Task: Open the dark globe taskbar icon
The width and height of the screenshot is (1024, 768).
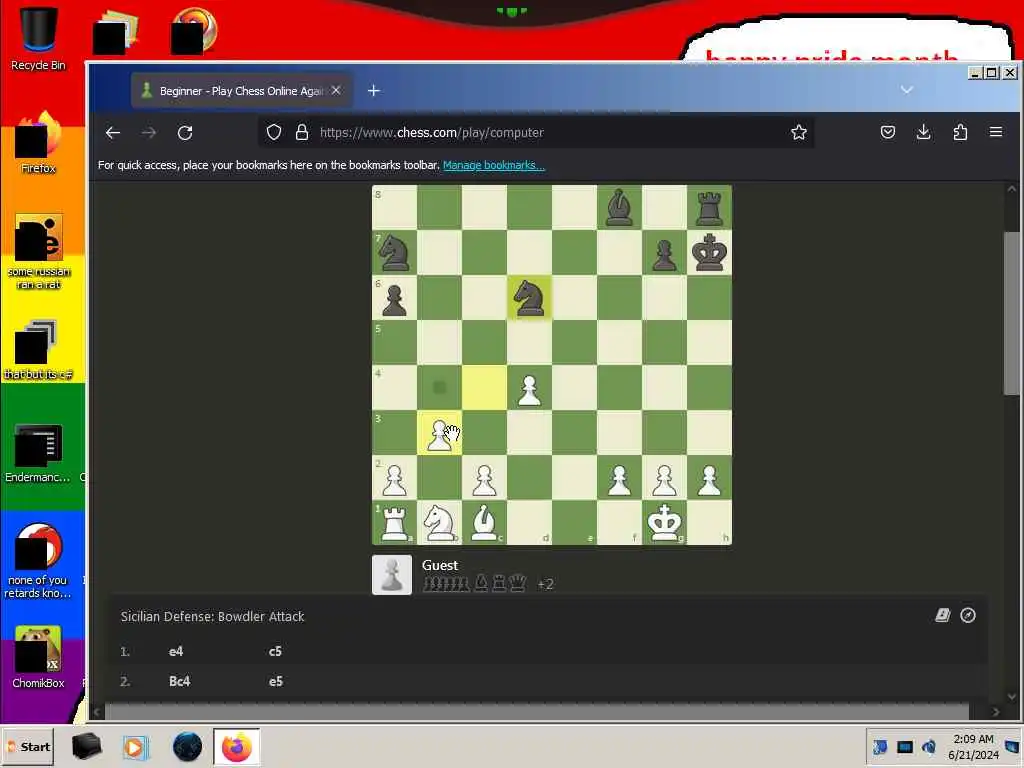Action: (x=187, y=747)
